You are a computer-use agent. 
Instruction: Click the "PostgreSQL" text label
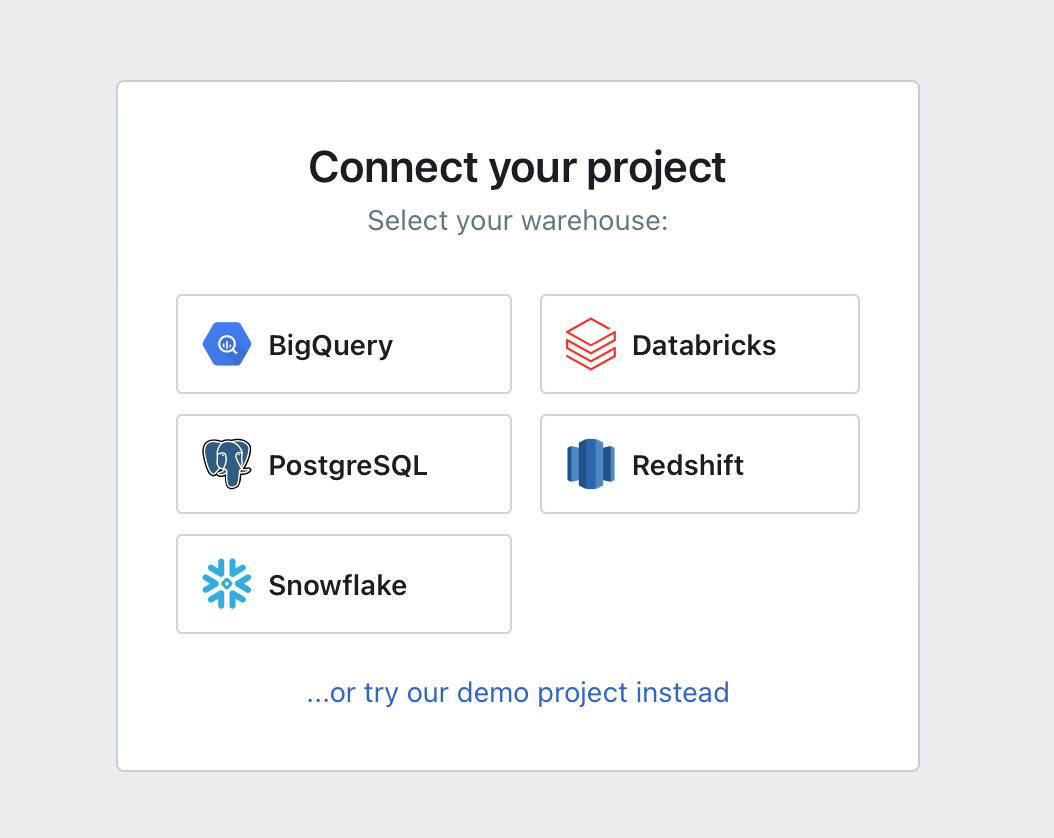click(348, 466)
